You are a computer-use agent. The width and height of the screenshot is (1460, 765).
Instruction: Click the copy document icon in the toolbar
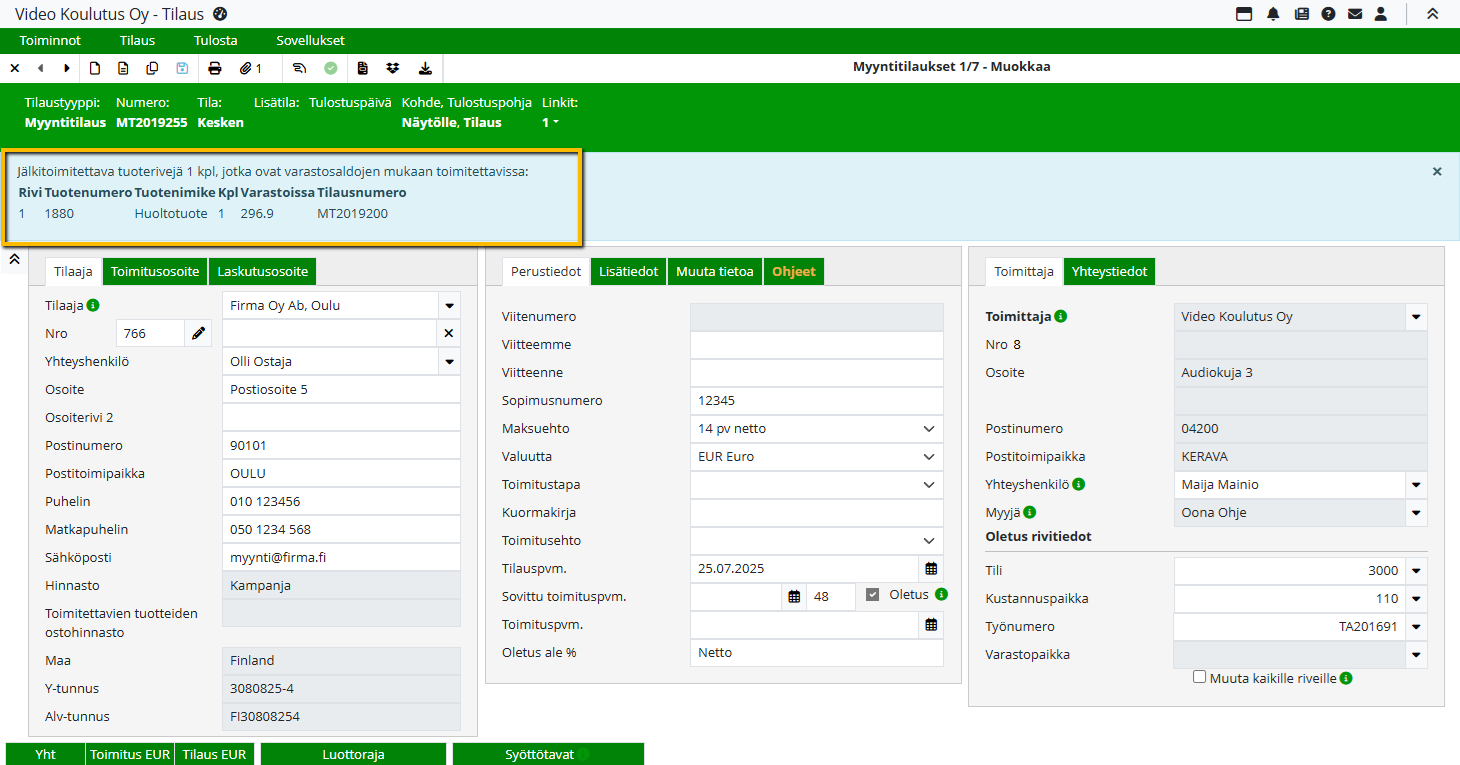coord(152,68)
